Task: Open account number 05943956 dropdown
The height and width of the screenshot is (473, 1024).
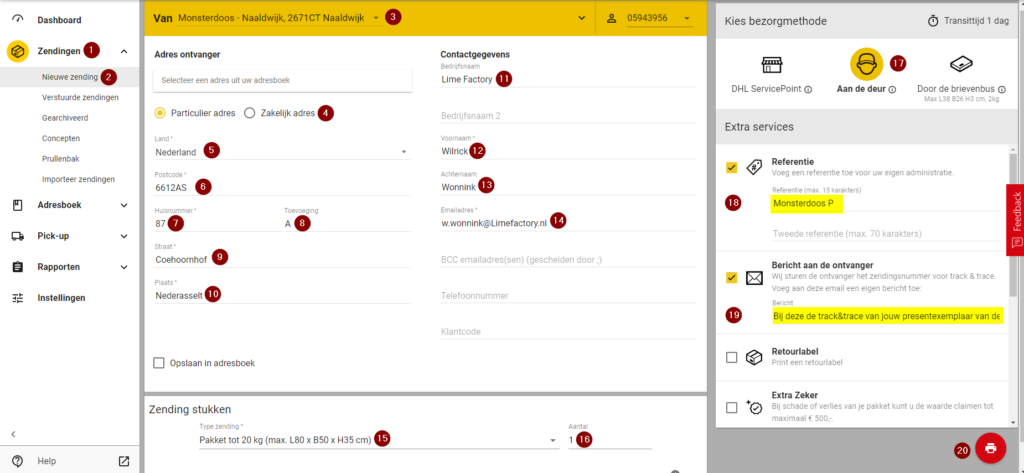Action: [687, 18]
